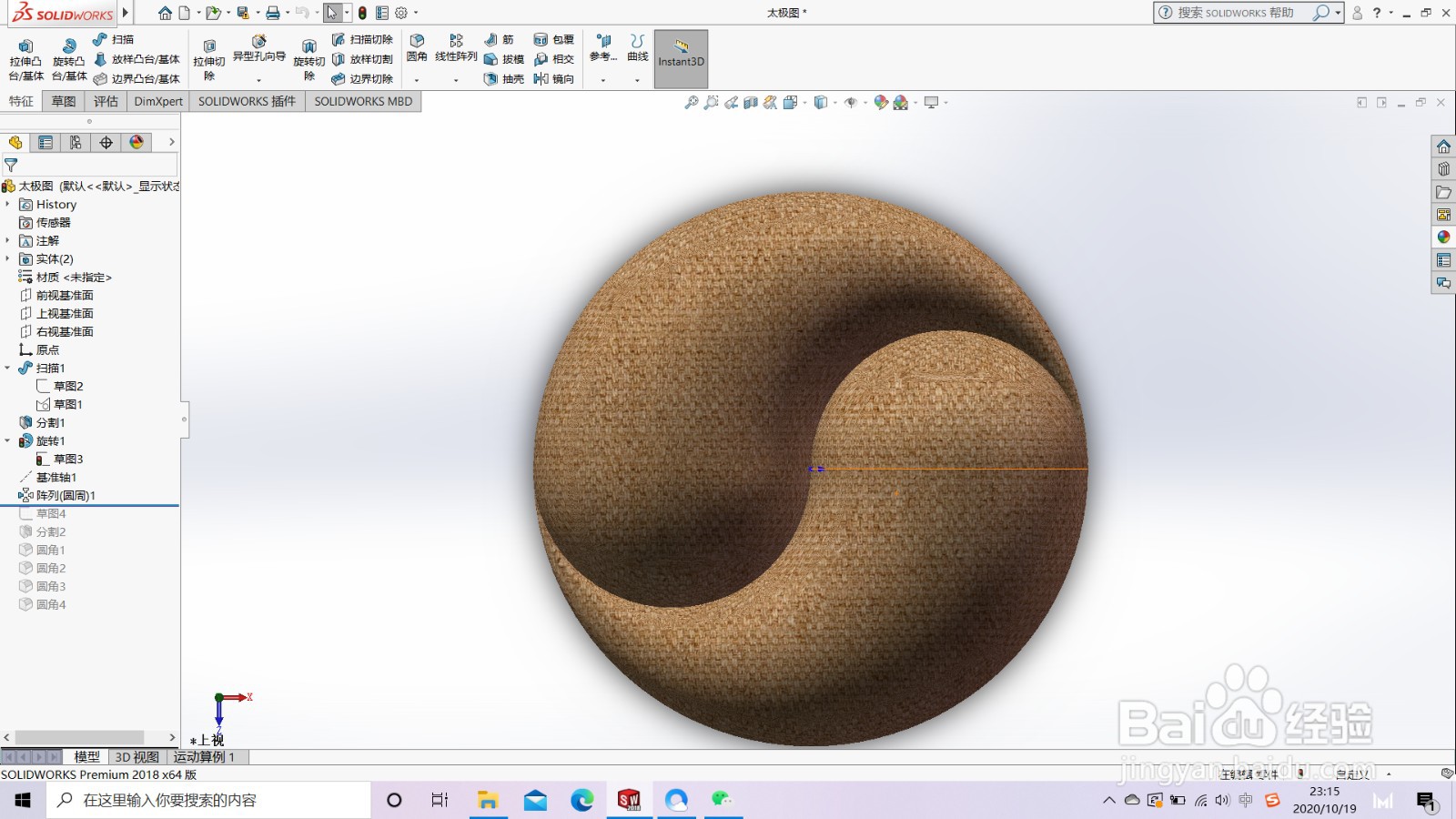Open SOLIDWORKS Resources home task pane icon
Image resolution: width=1456 pixels, height=819 pixels.
[1443, 147]
